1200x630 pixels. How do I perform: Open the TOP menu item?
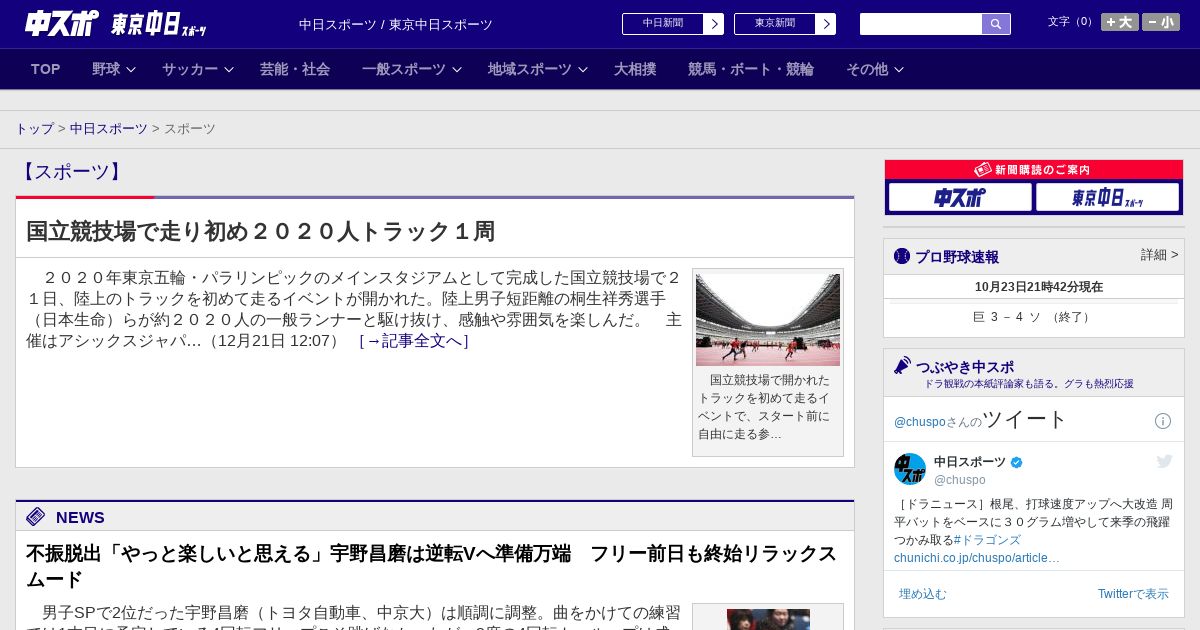[x=46, y=69]
